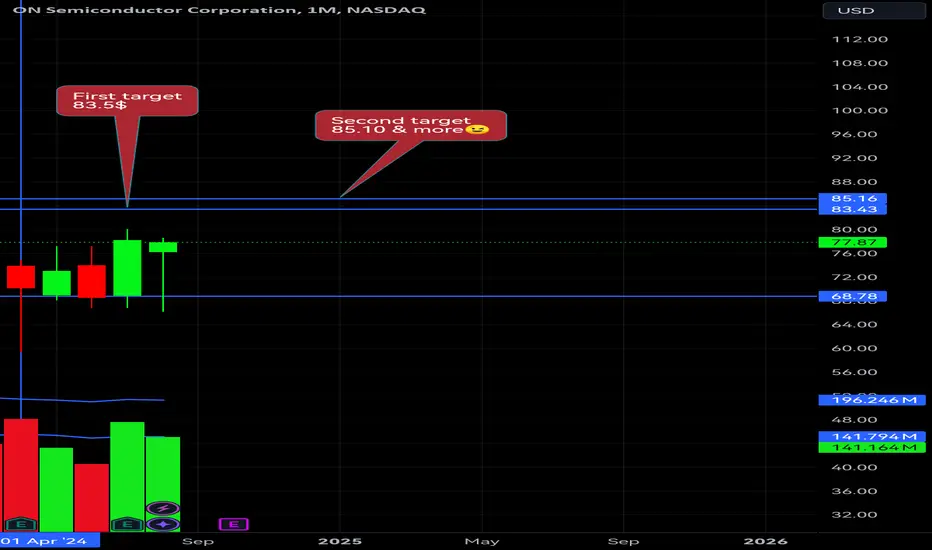Click the 100.00 price axis label
The width and height of the screenshot is (932, 550).
click(859, 111)
